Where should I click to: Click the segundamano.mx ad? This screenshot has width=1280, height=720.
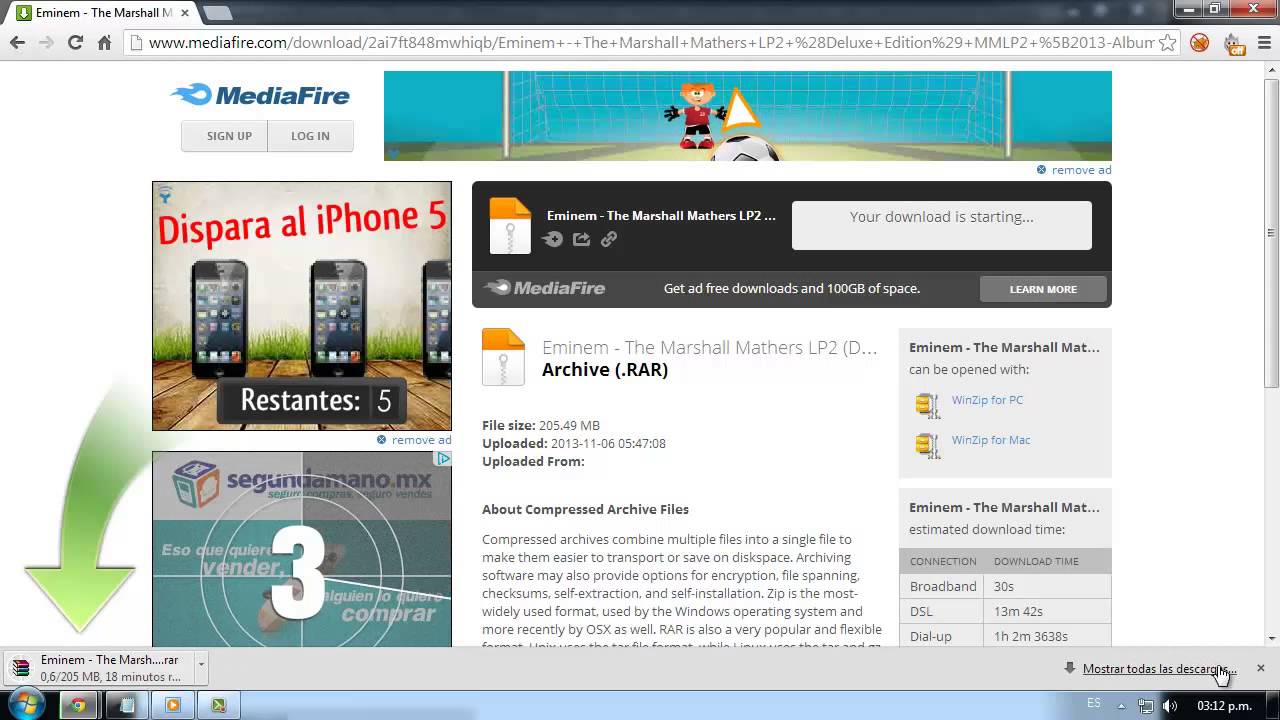tap(302, 549)
